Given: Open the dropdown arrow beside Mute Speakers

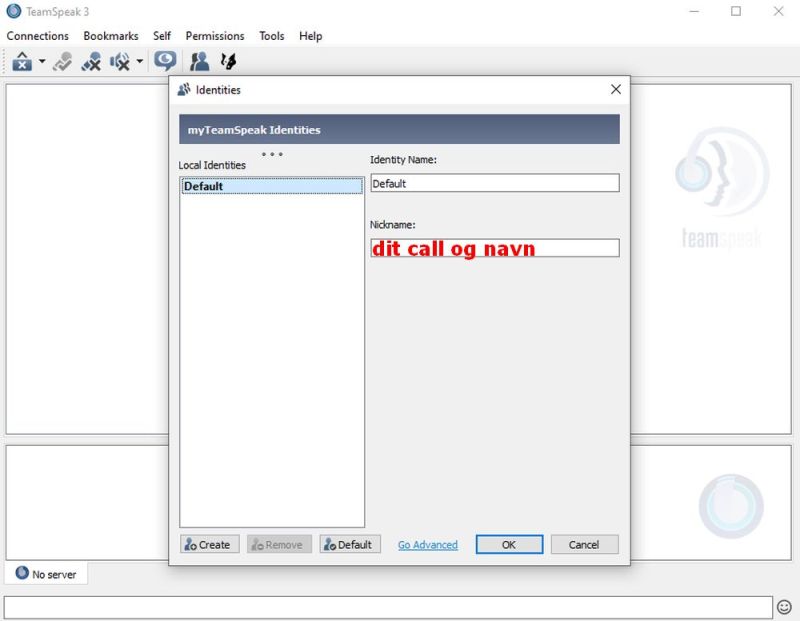Looking at the screenshot, I should (139, 62).
